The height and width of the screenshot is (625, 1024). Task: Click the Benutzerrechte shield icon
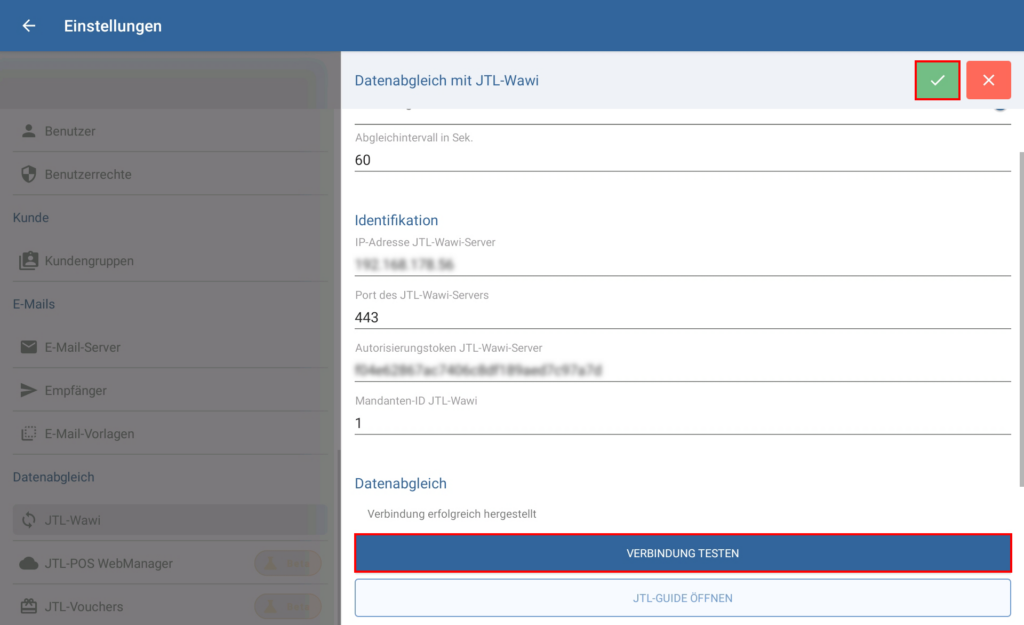click(x=29, y=174)
